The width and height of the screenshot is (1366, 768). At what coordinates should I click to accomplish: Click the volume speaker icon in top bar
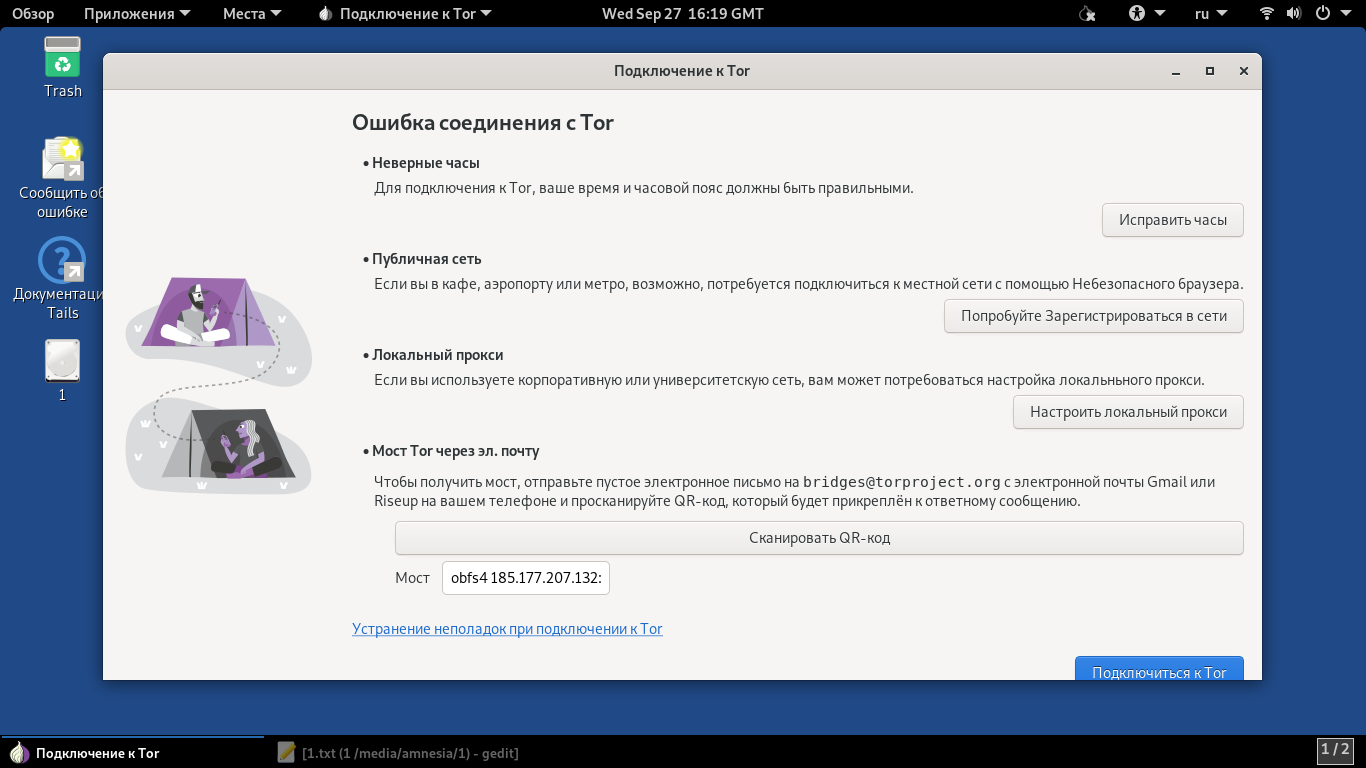pyautogui.click(x=1294, y=14)
